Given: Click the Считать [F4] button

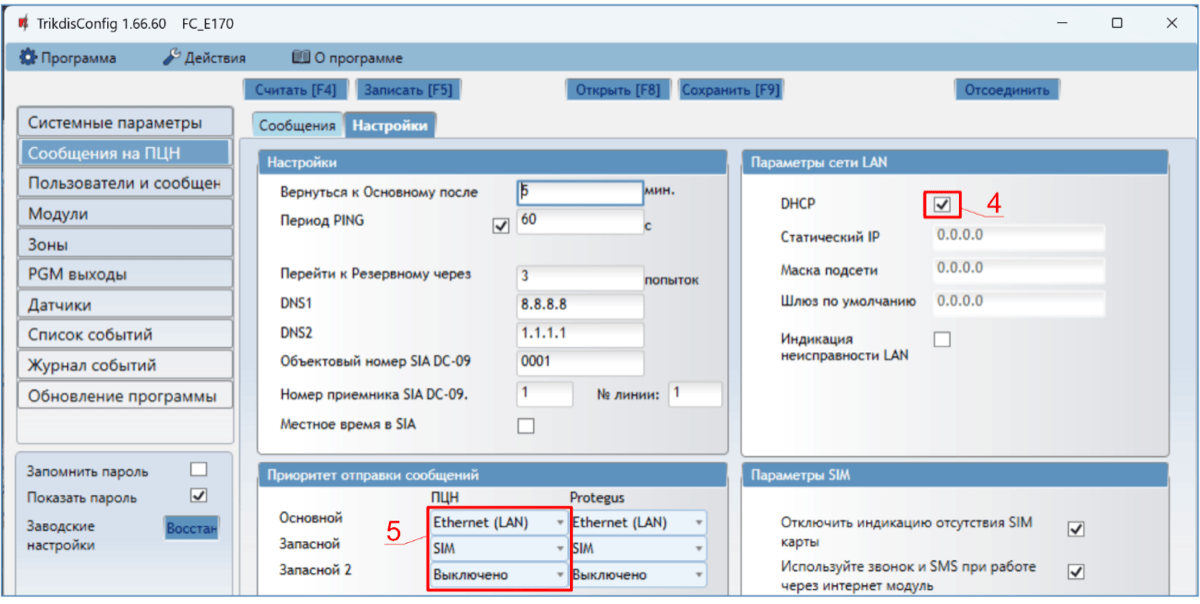Looking at the screenshot, I should pos(295,90).
